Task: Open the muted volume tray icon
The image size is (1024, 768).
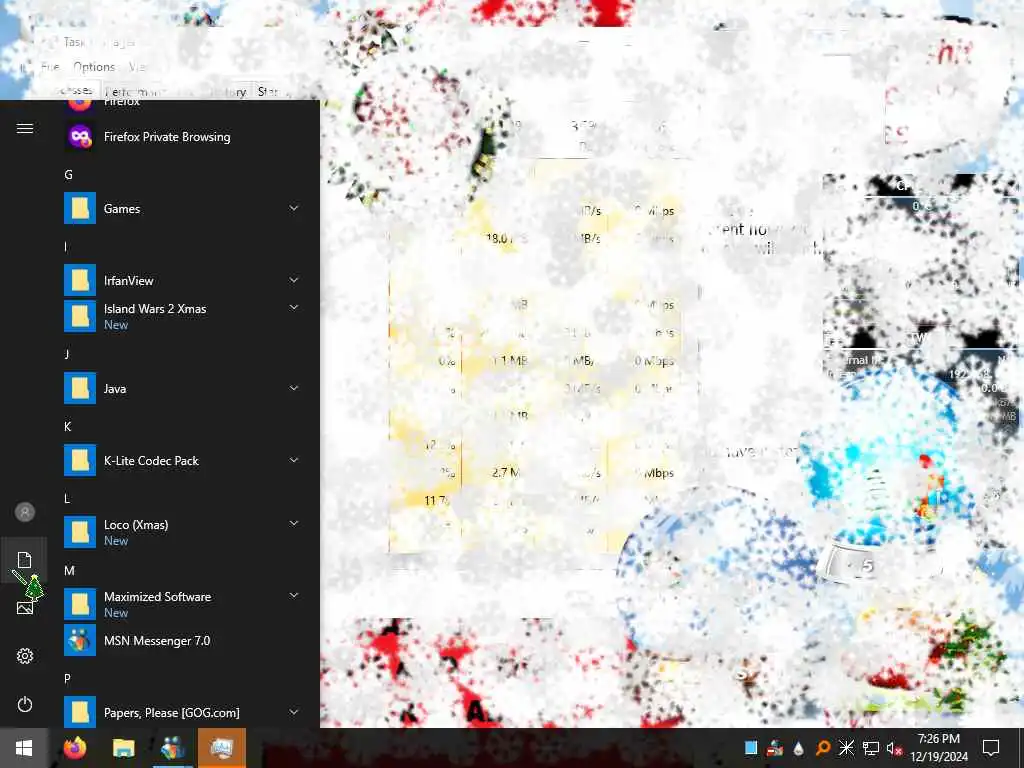Action: [x=895, y=748]
